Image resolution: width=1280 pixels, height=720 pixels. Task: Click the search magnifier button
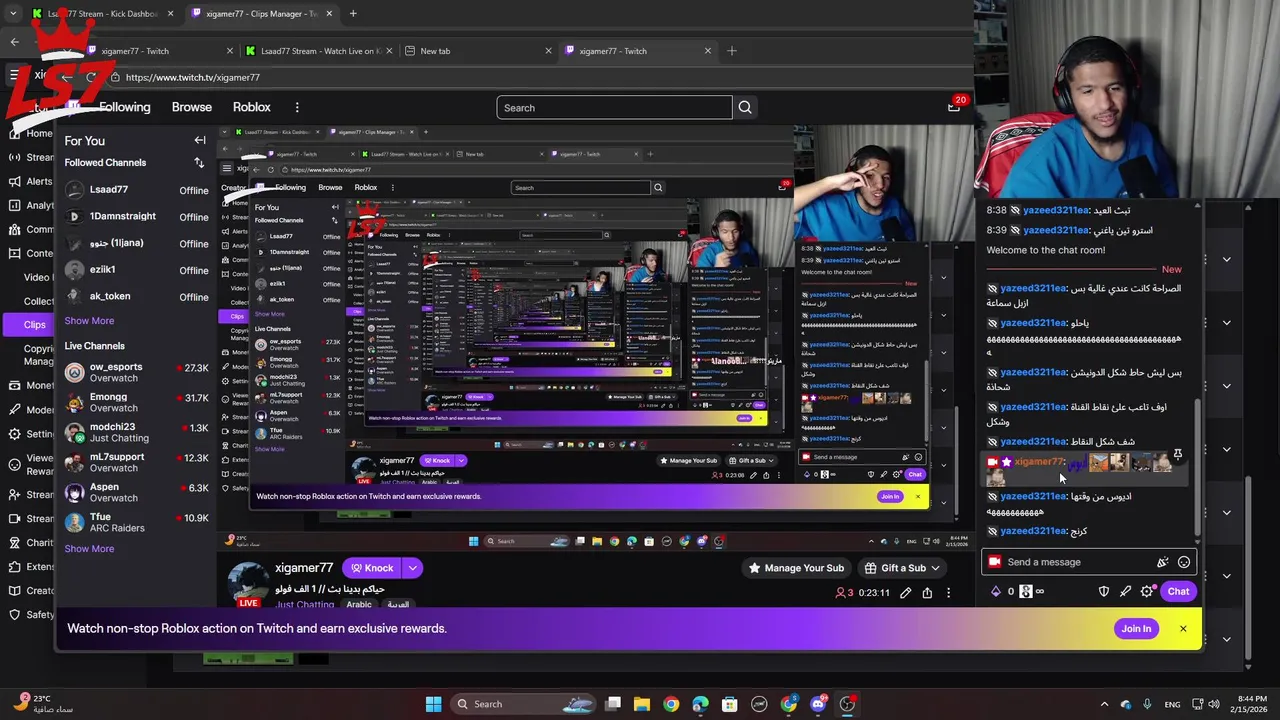[745, 108]
